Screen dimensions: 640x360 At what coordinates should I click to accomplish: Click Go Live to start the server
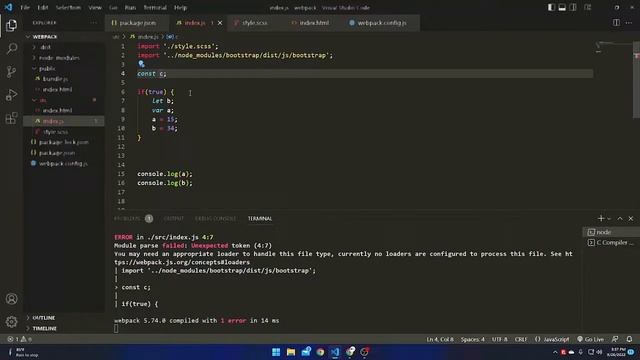[x=591, y=339]
